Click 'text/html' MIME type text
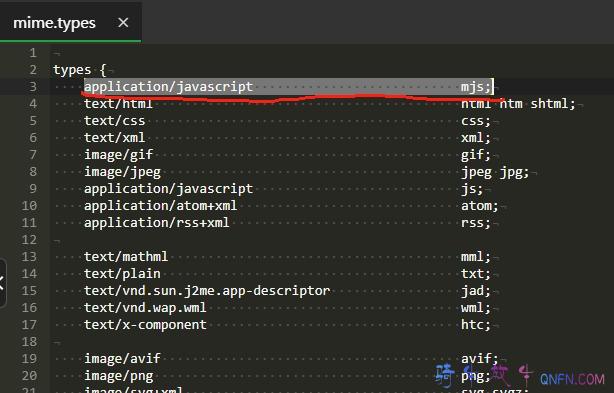Viewport: 614px width, 393px height. [118, 104]
